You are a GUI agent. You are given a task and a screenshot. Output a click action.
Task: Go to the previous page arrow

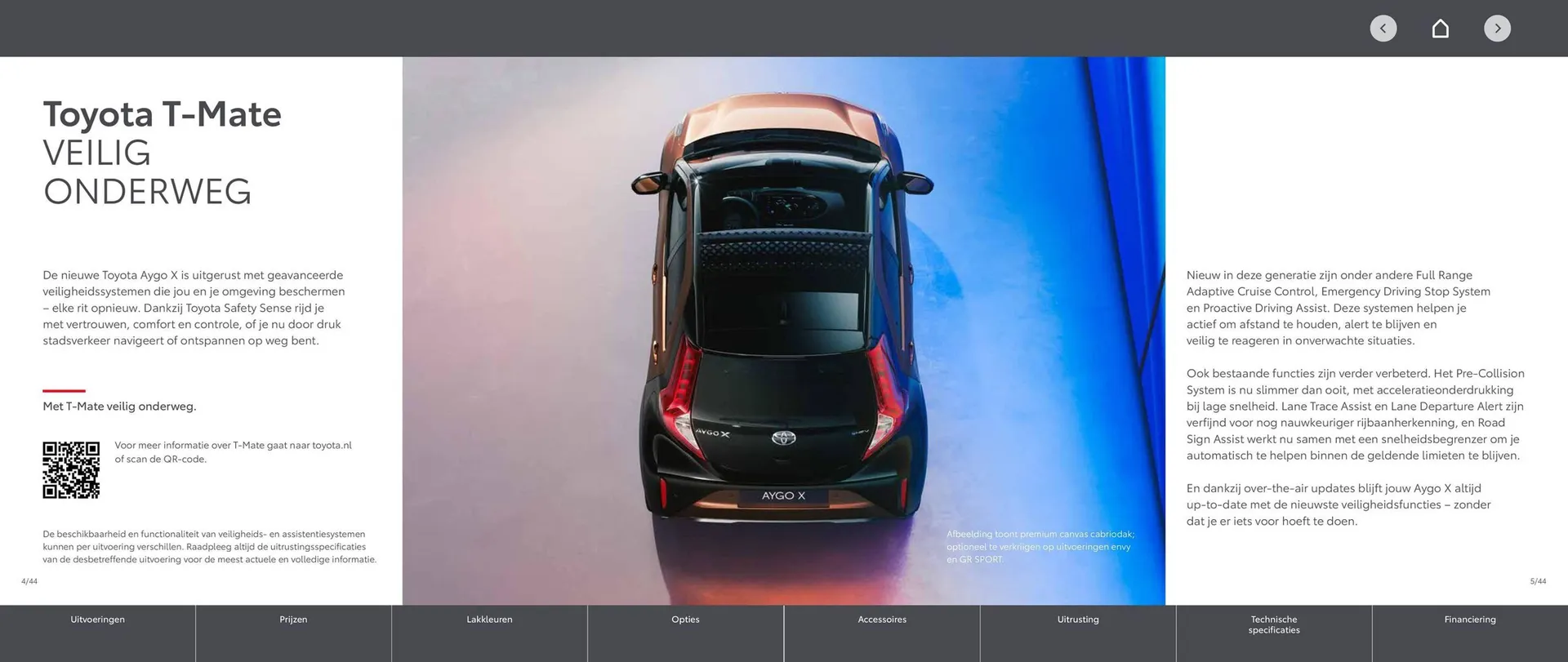tap(1383, 29)
